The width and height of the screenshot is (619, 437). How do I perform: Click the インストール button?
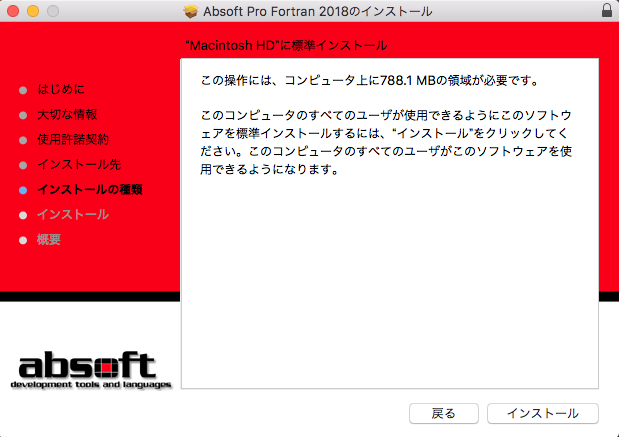(543, 413)
